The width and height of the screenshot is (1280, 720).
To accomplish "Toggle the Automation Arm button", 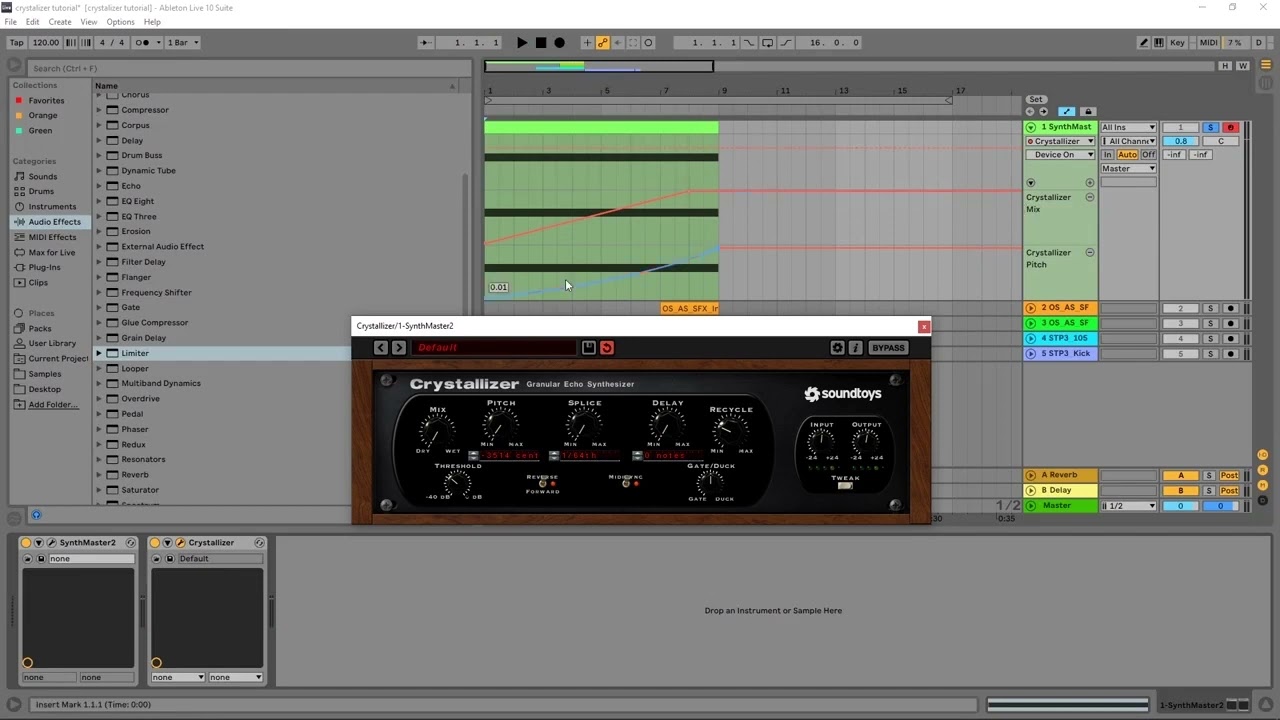I will [602, 42].
